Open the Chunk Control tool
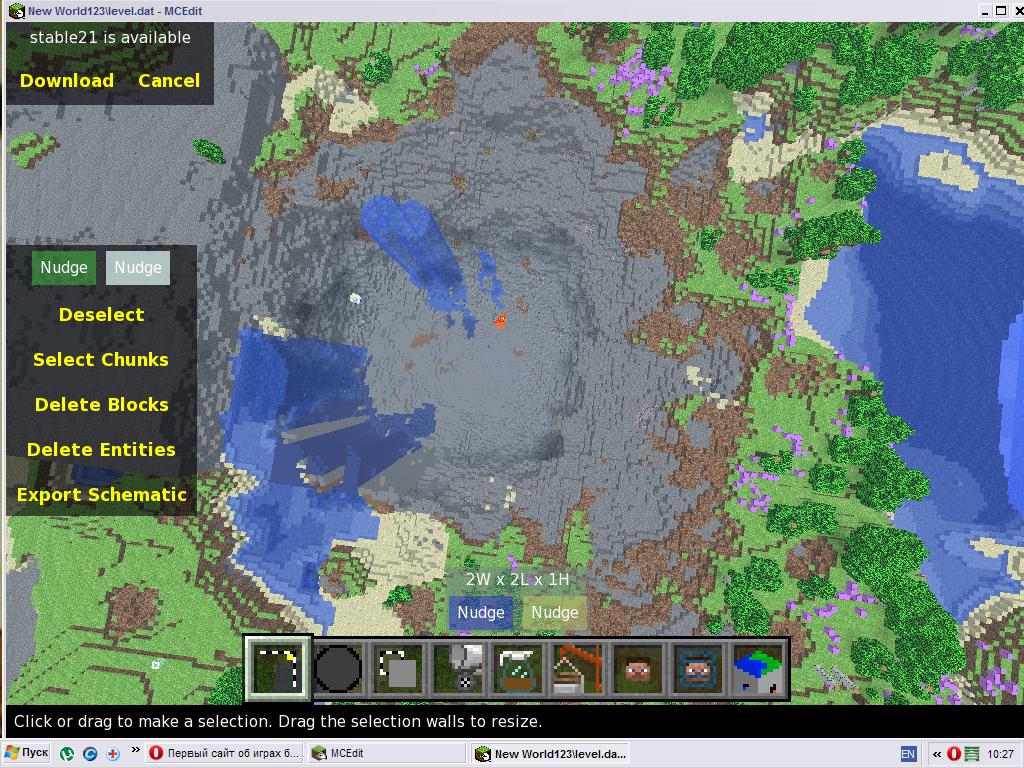Image resolution: width=1024 pixels, height=768 pixels. pyautogui.click(x=758, y=667)
